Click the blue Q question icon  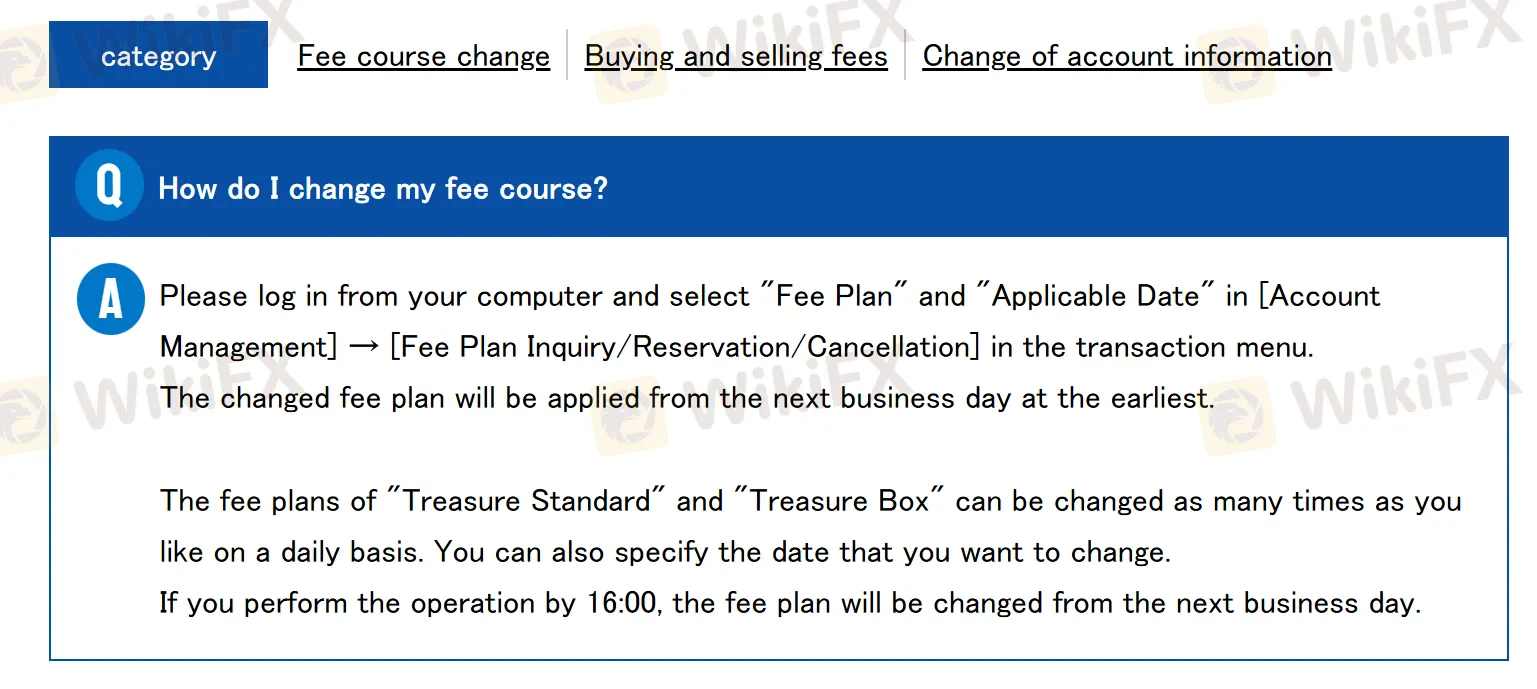coord(109,186)
